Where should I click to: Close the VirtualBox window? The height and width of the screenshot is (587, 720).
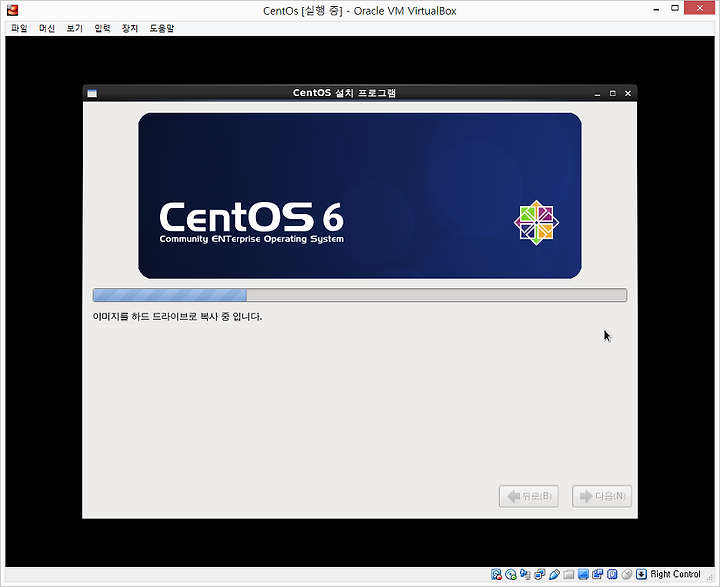699,8
